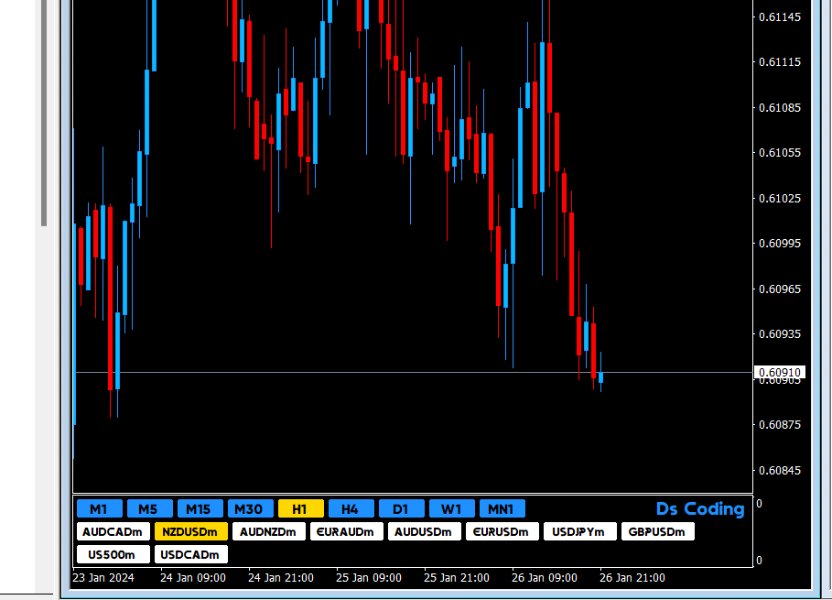
Task: Open the W1 weekly timeframe
Action: [x=452, y=509]
